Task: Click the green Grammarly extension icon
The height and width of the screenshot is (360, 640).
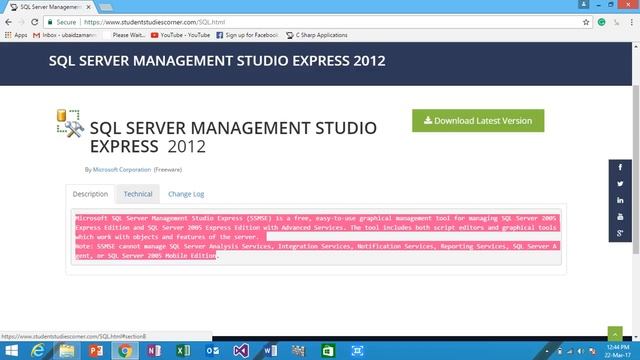Action: [602, 22]
